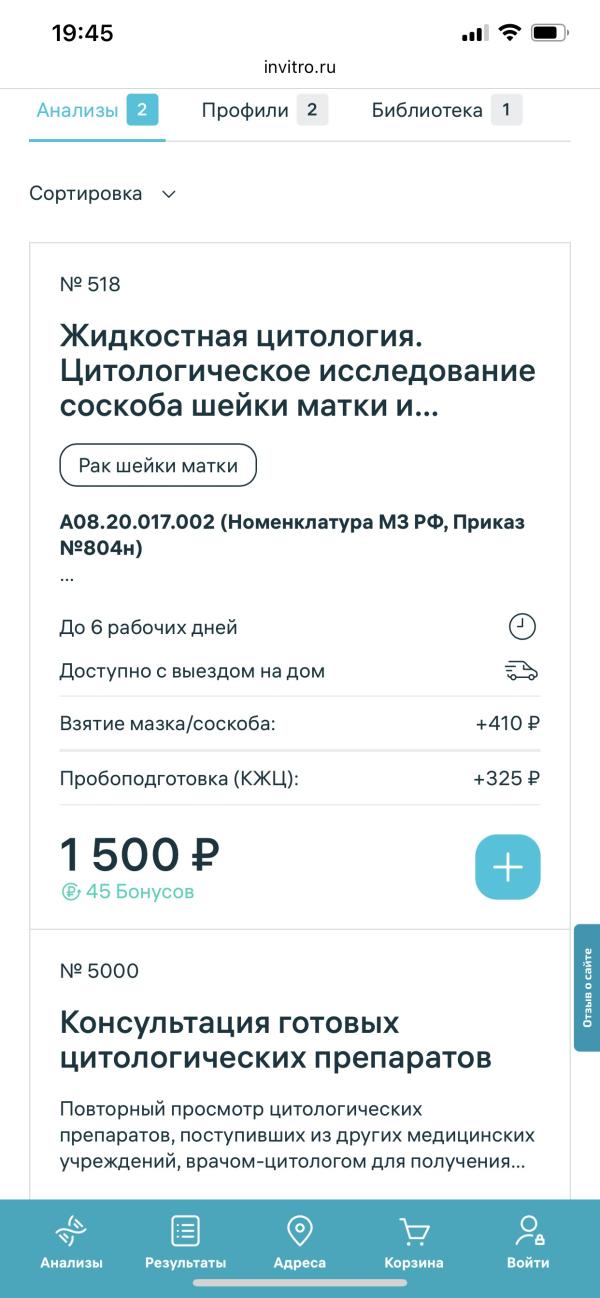
Task: Tap the 45 Бонусов label
Action: tap(140, 891)
